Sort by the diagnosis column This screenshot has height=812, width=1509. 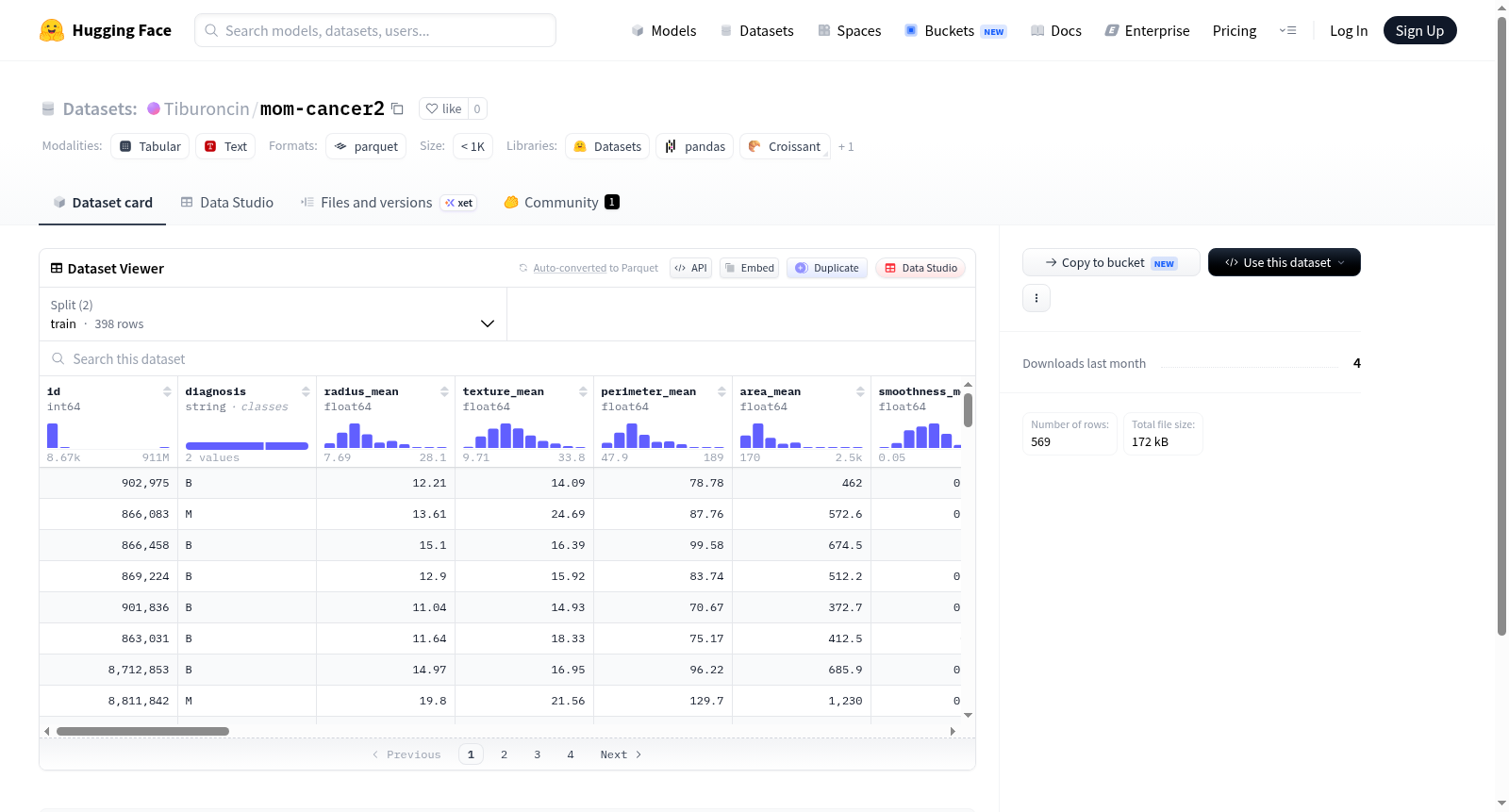[306, 391]
